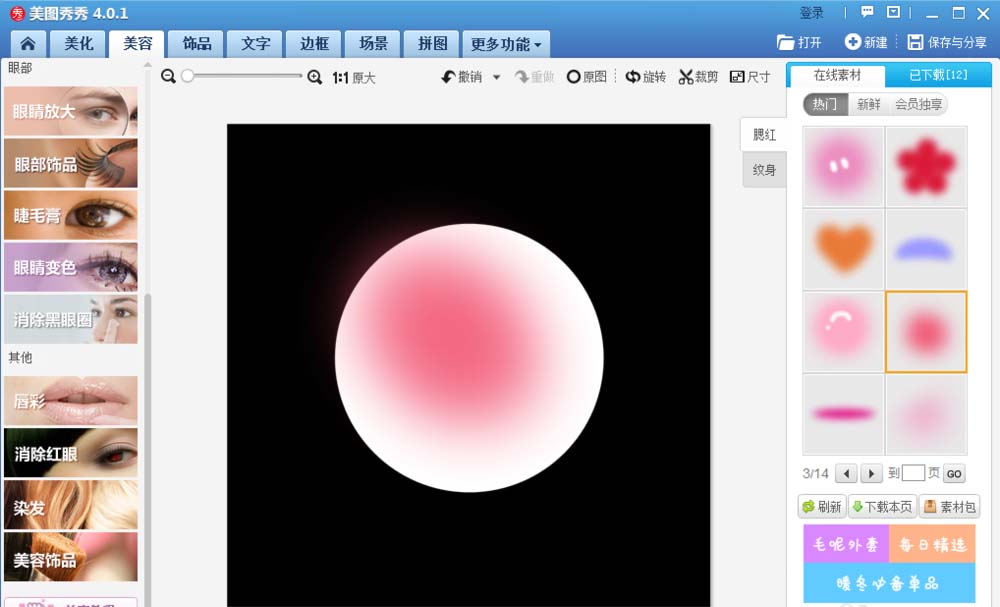Open the 消除红眼 tool

(71, 453)
